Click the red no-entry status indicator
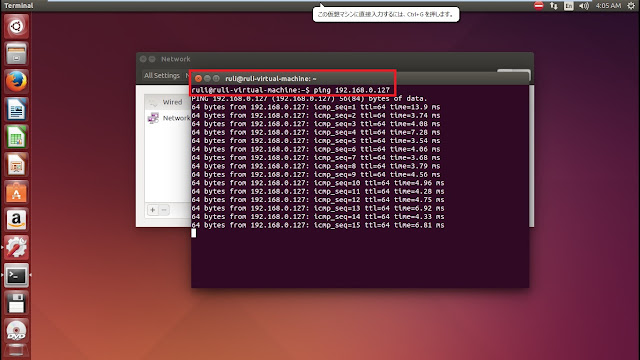The width and height of the screenshot is (640, 360). (539, 6)
